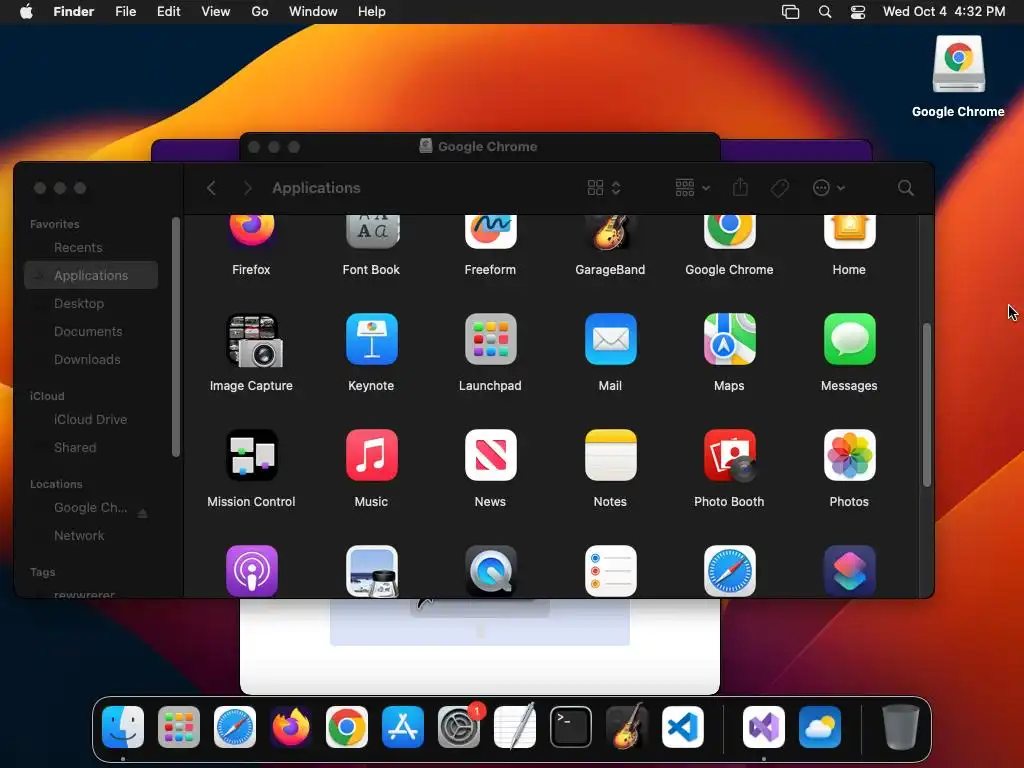
Task: Go forward with the Finder forward arrow
Action: pyautogui.click(x=248, y=188)
